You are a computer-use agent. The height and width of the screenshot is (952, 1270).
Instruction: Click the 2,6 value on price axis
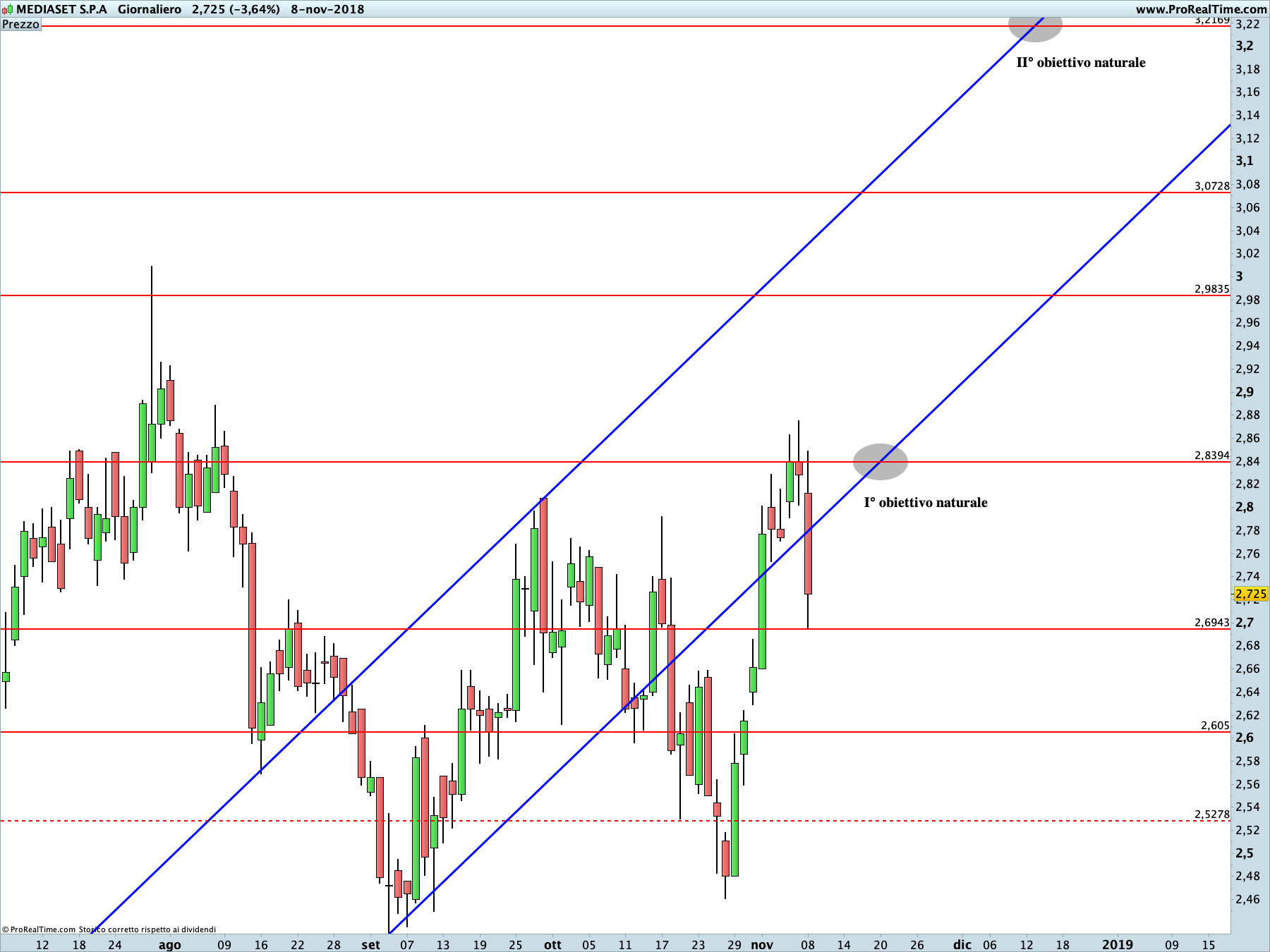[x=1245, y=738]
